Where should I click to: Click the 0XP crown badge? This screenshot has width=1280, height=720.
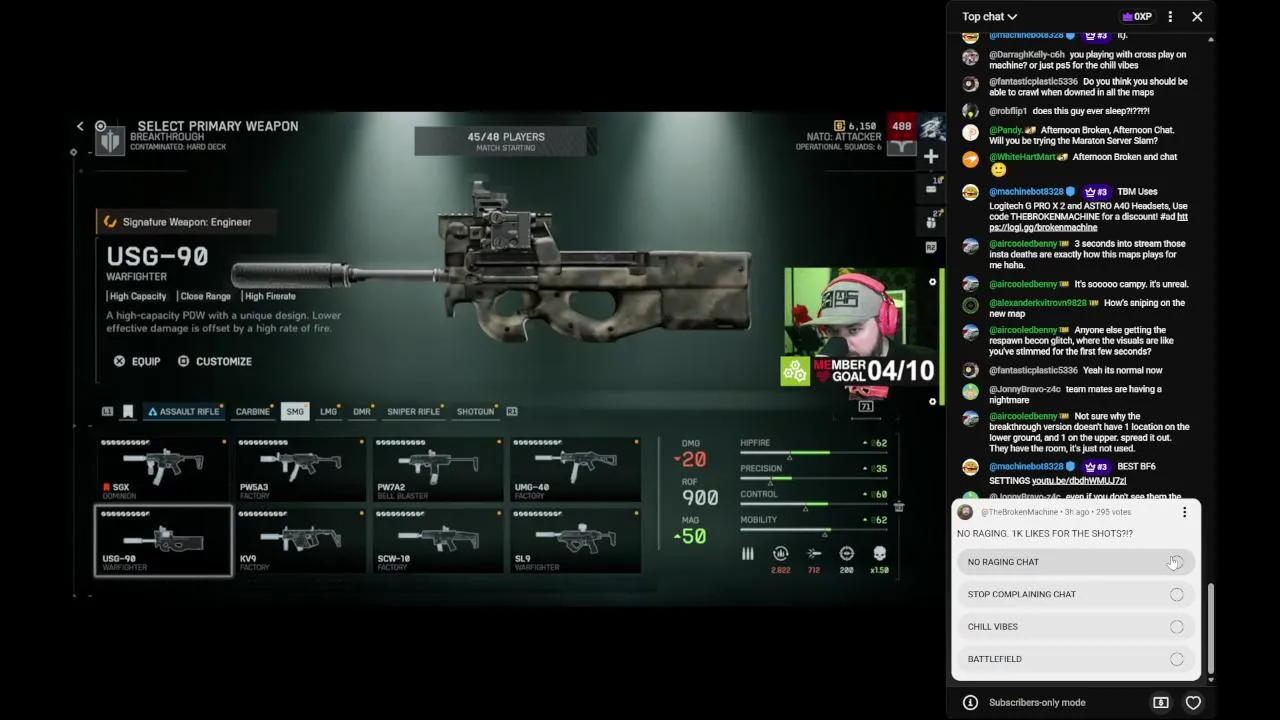1137,16
